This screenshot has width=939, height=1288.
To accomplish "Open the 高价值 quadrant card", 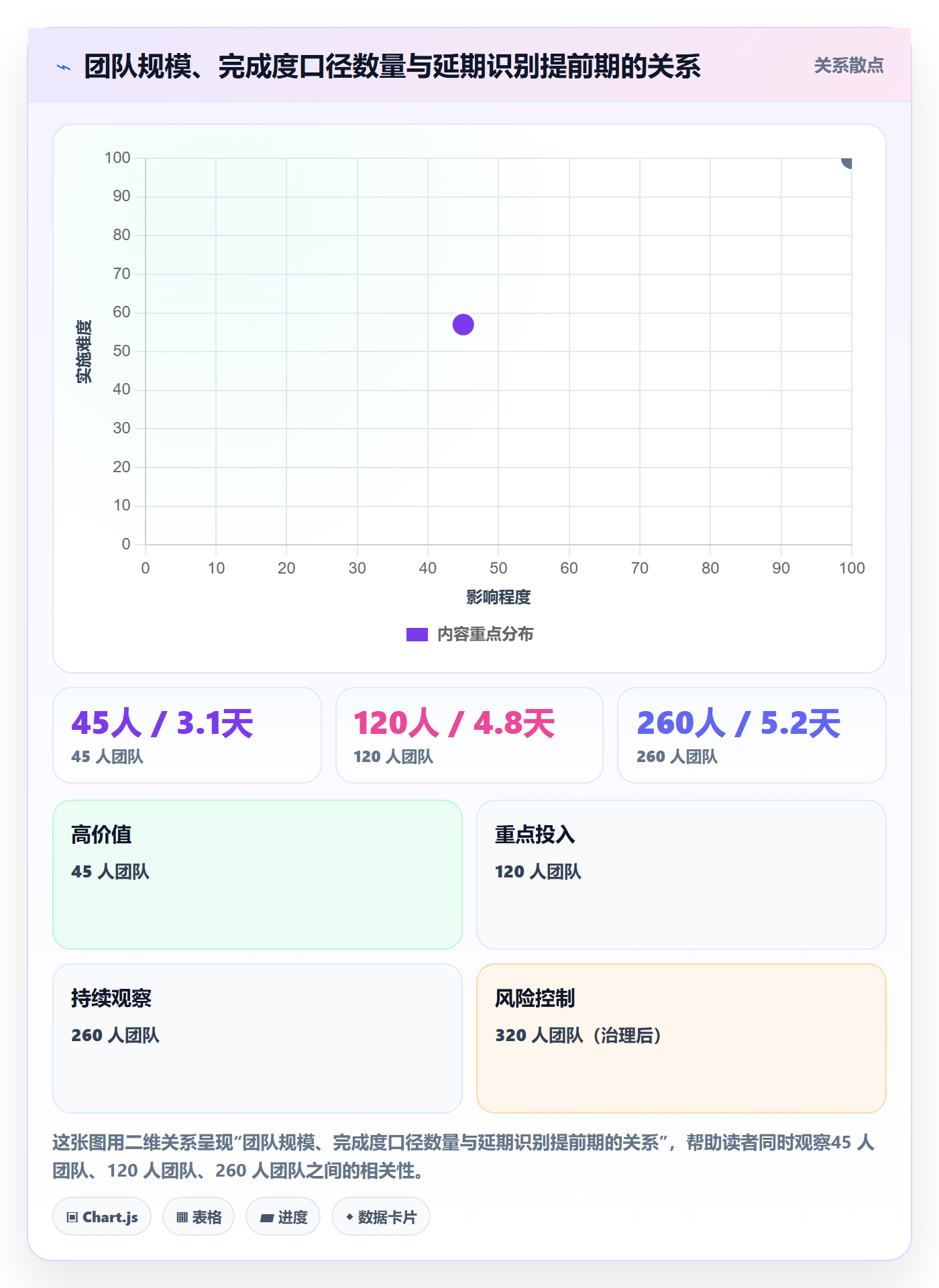I will [x=258, y=875].
